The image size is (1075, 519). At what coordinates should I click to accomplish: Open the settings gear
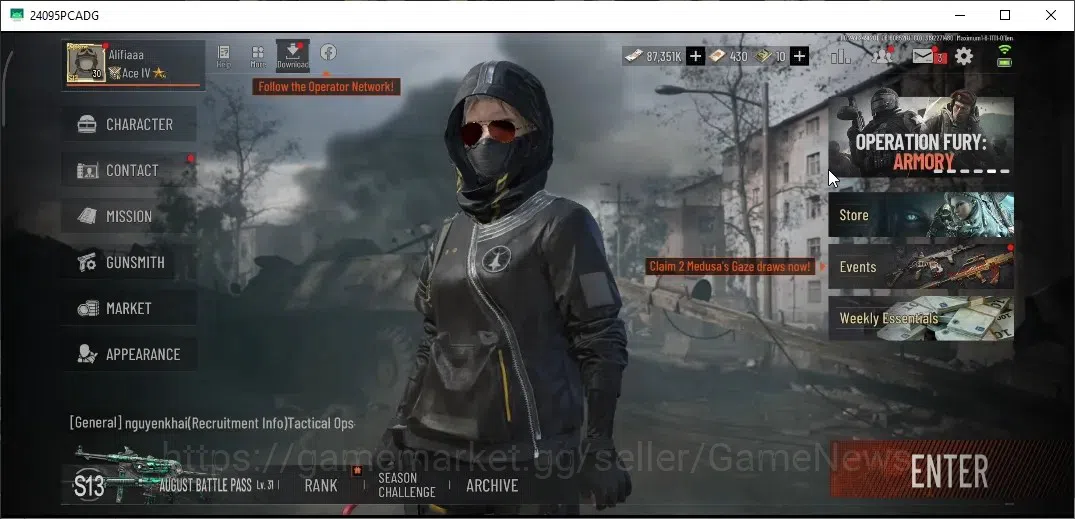(964, 56)
